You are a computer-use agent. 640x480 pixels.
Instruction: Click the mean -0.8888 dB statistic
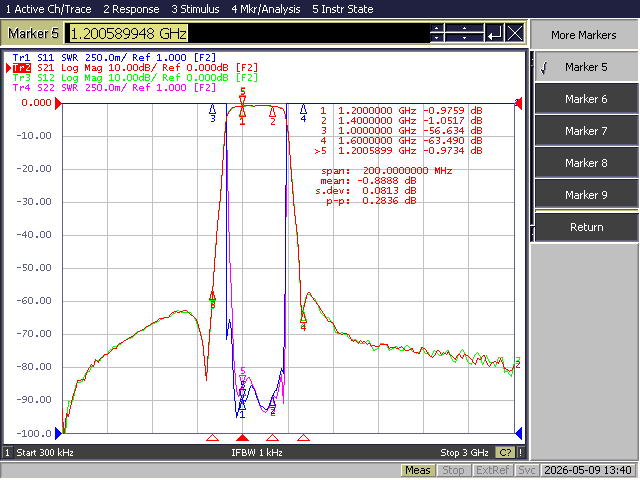(369, 181)
